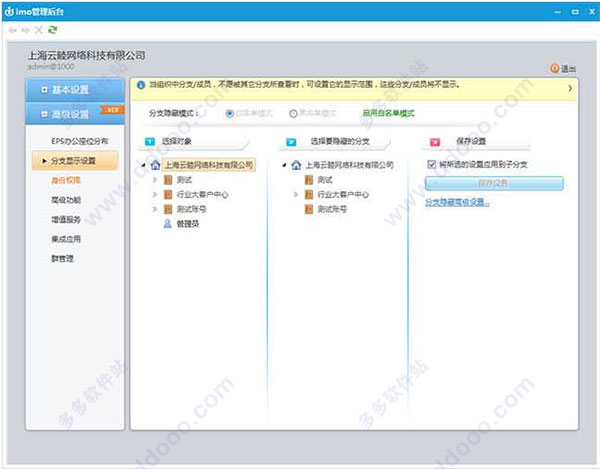Collapse the yellow info banner arrow

pos(570,88)
